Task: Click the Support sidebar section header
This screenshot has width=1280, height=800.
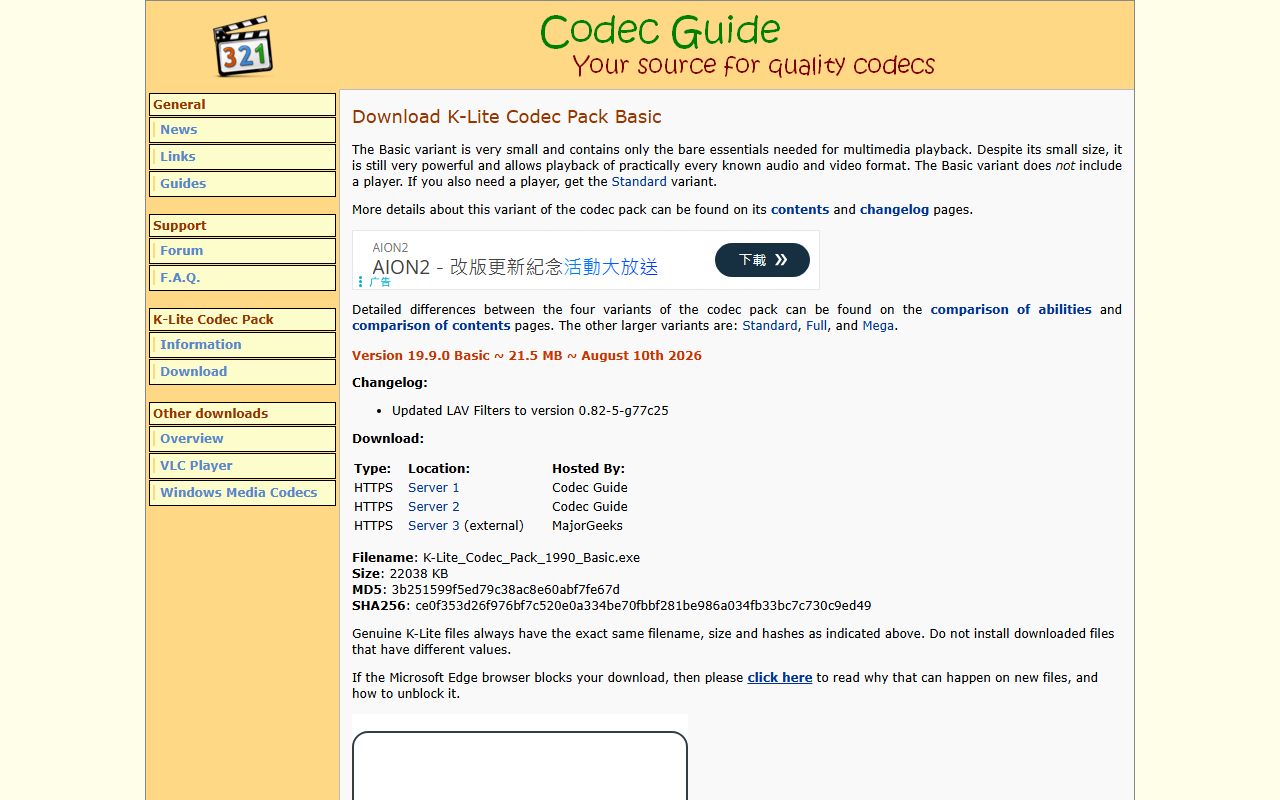Action: 243,226
